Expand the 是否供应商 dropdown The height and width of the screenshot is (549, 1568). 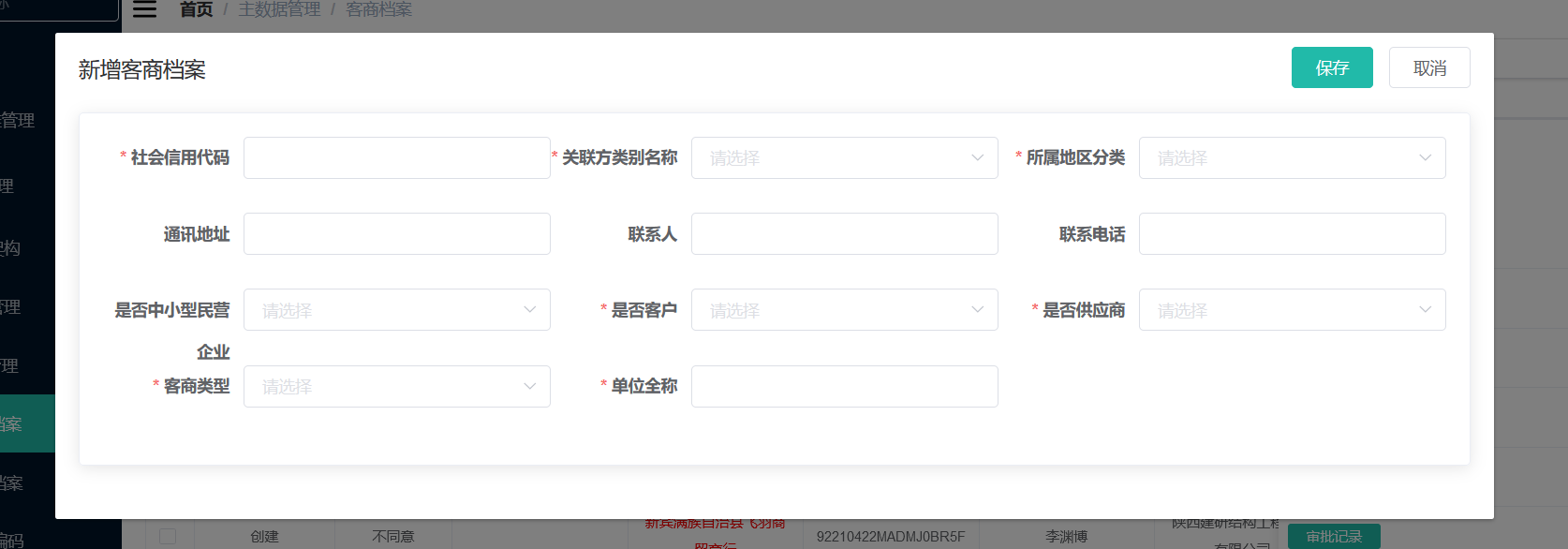click(1291, 310)
